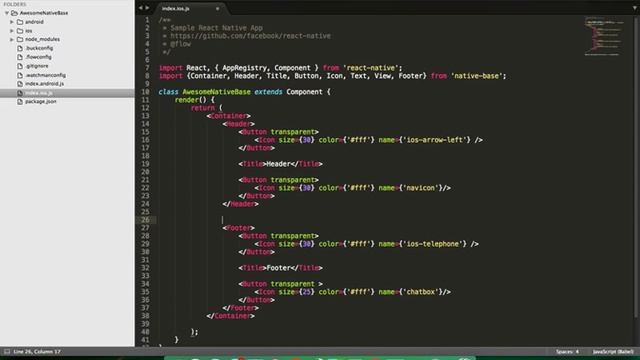Open the .watchmanconfig file
The image size is (640, 360).
coord(45,75)
